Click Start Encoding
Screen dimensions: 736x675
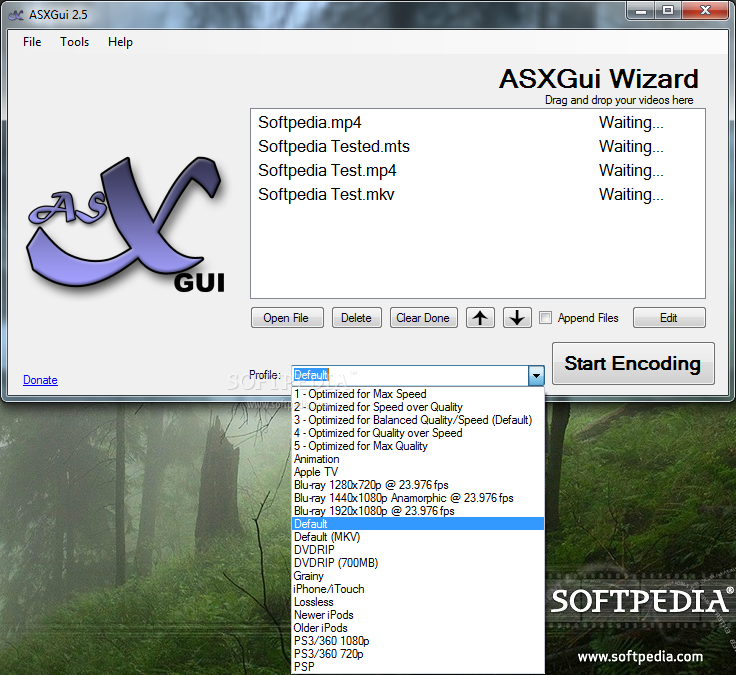[x=633, y=363]
